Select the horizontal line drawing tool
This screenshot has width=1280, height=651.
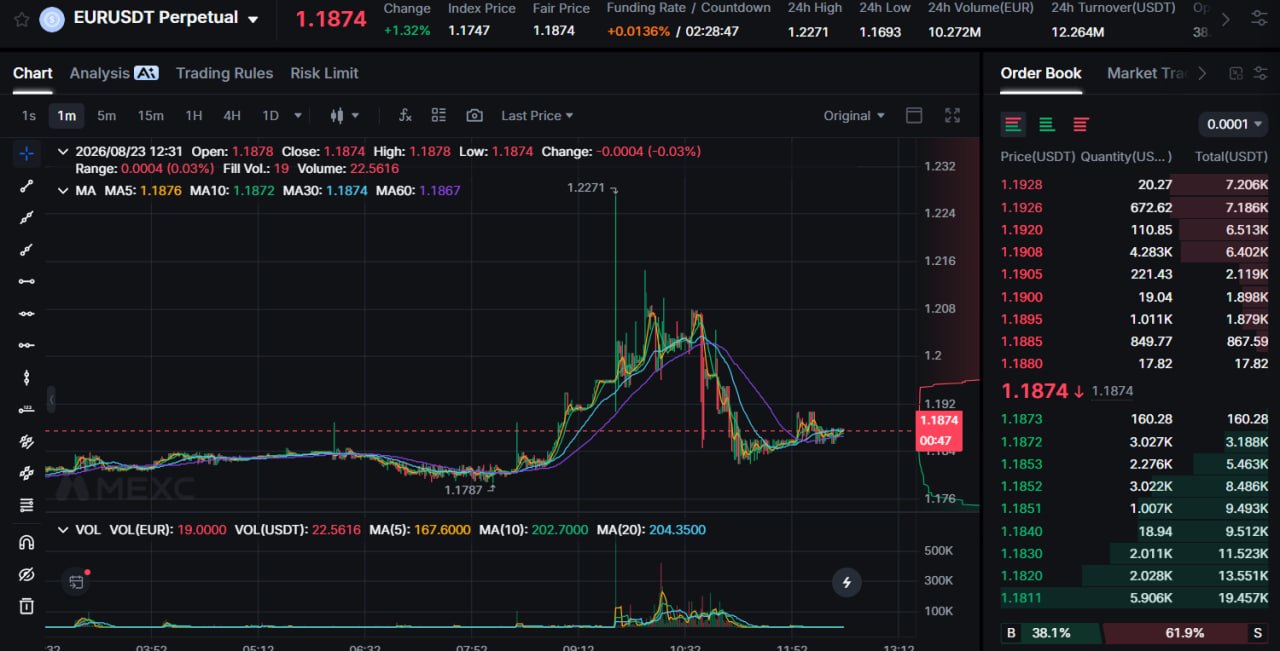click(x=27, y=313)
